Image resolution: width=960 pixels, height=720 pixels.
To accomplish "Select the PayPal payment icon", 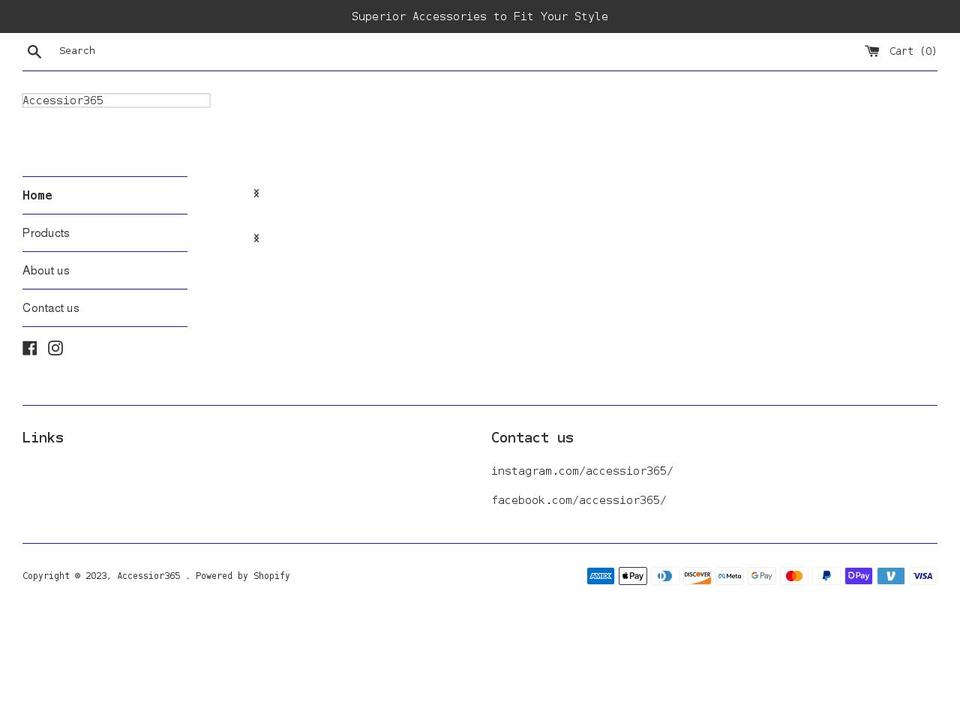I will [x=826, y=575].
